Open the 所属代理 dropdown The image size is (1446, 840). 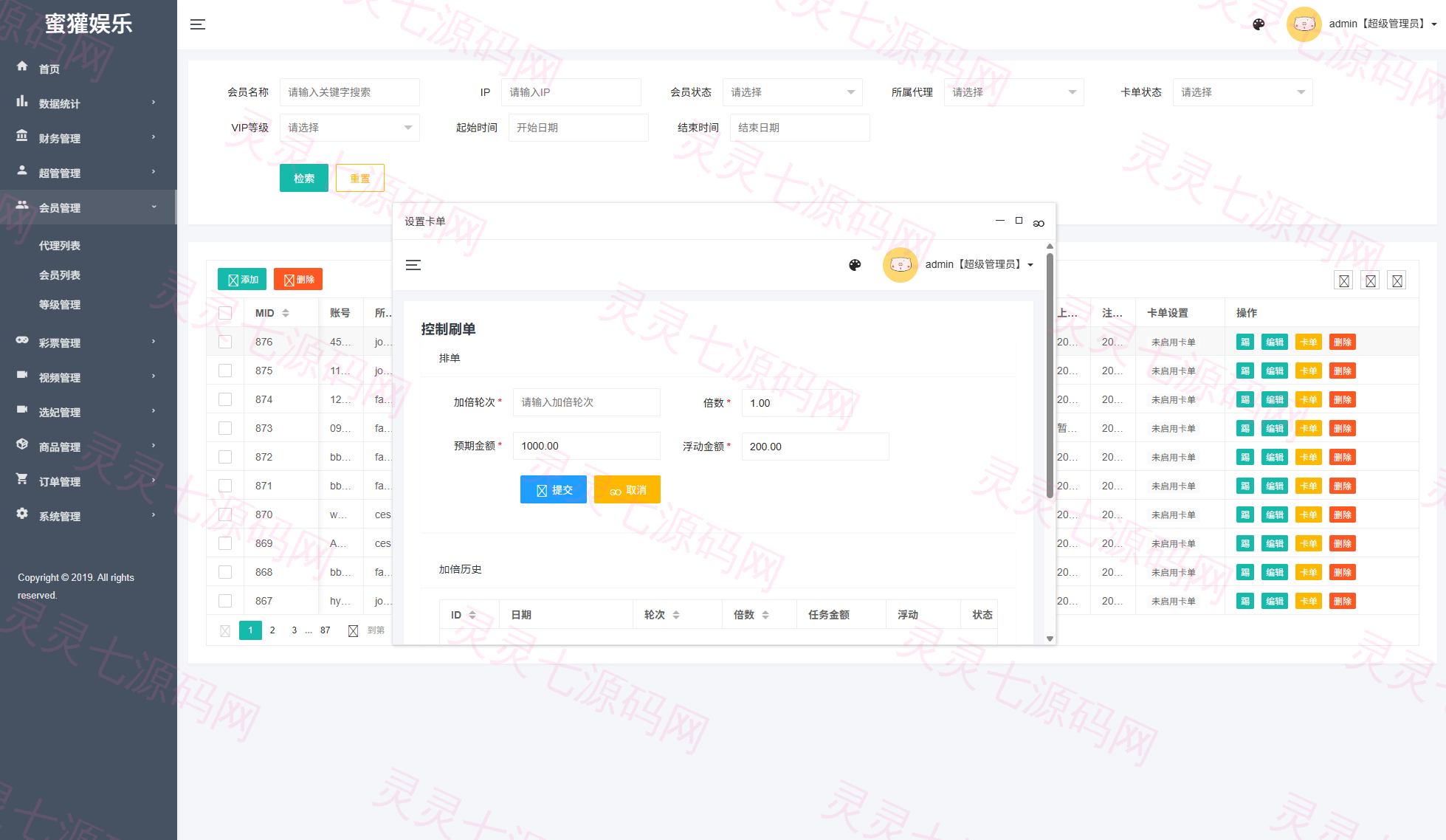pos(1013,92)
